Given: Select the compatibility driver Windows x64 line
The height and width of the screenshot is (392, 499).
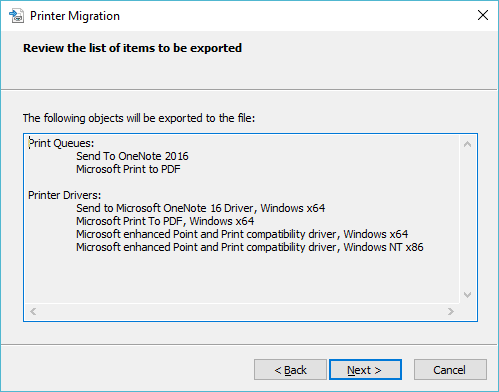Looking at the screenshot, I should pos(242,234).
